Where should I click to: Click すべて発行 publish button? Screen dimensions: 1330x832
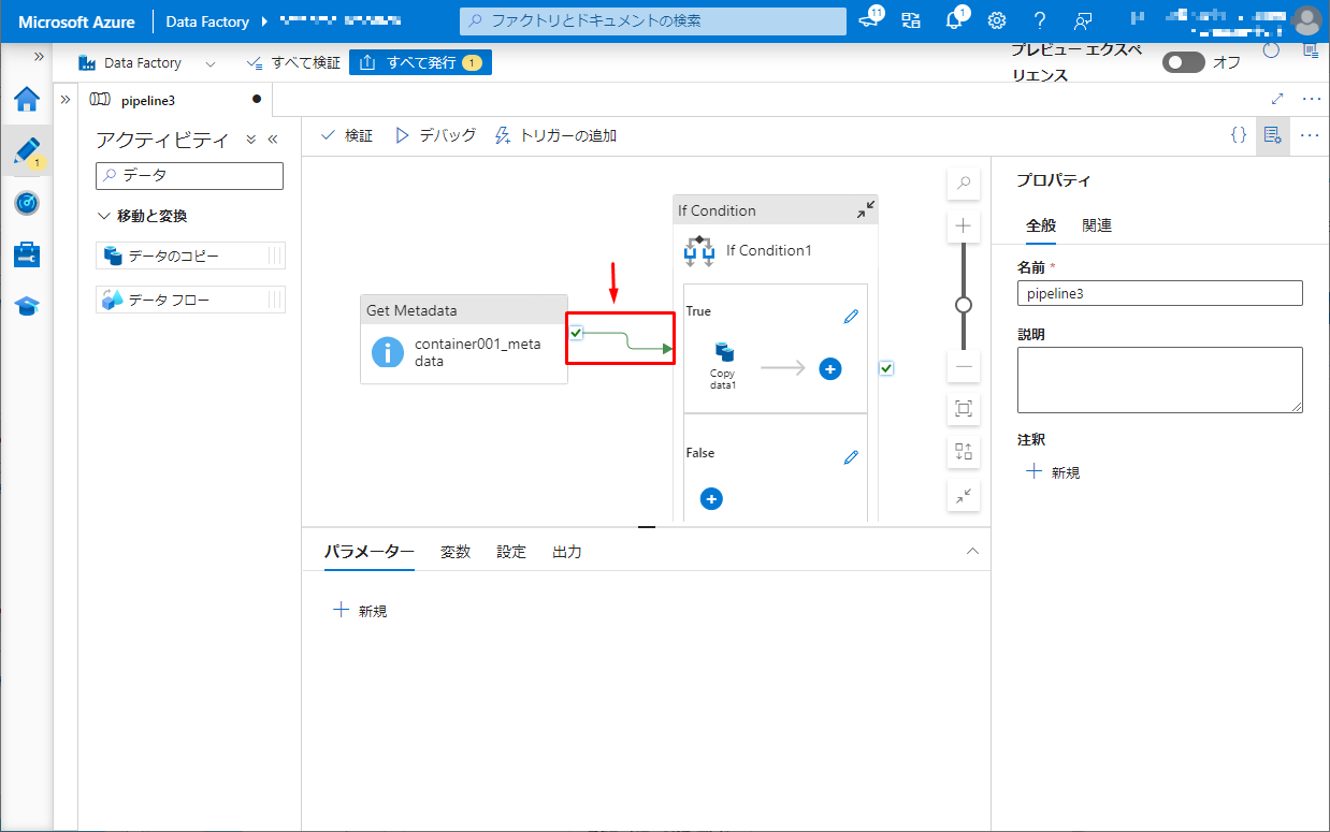point(420,63)
